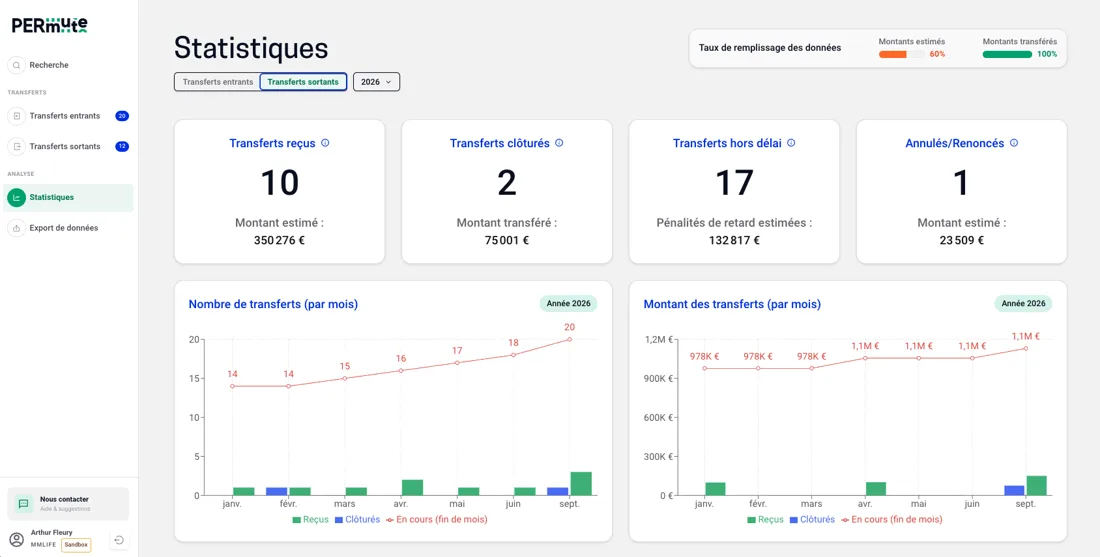Click Année 2026 badge on Montant des transferts chart

click(x=1024, y=304)
